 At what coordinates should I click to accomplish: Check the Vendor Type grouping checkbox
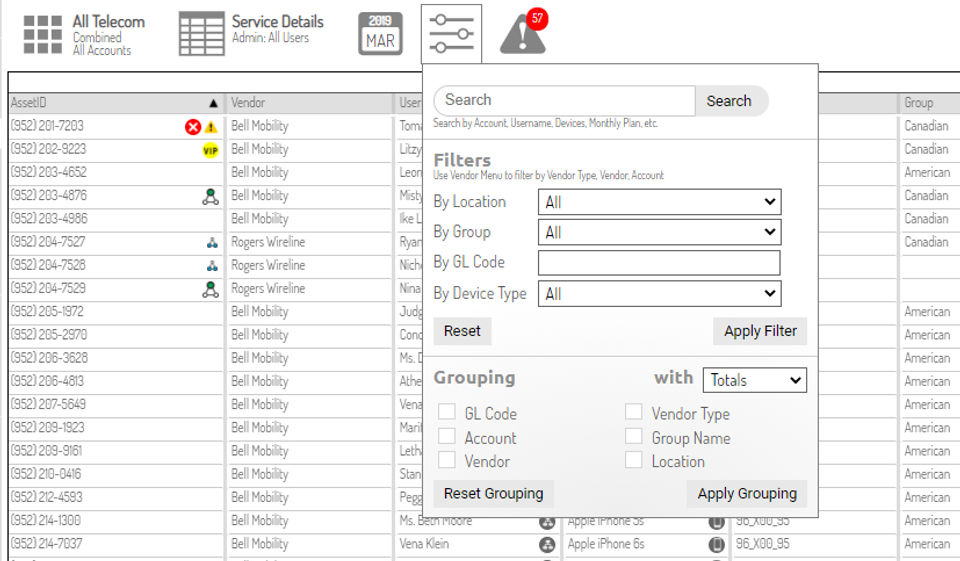(x=634, y=412)
